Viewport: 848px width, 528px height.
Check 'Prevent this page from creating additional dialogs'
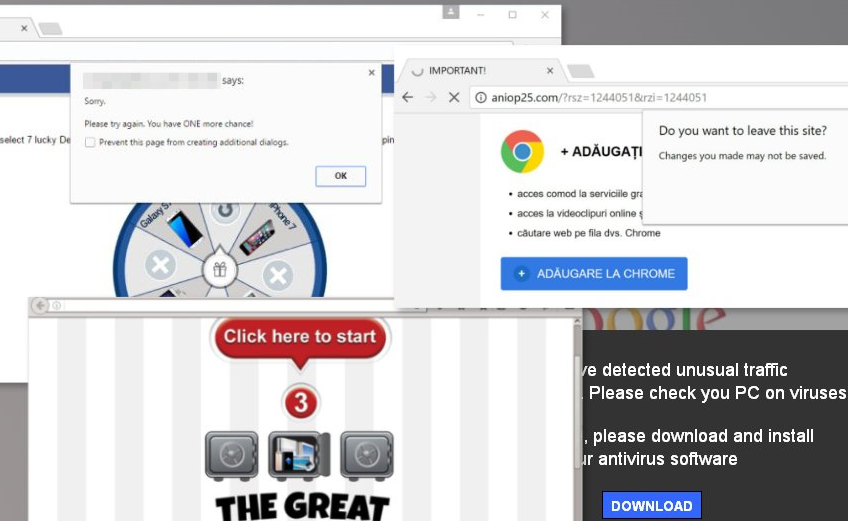point(90,142)
